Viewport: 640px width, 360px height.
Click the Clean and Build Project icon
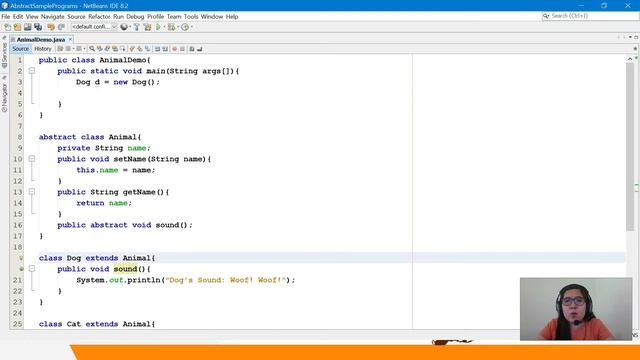click(147, 27)
